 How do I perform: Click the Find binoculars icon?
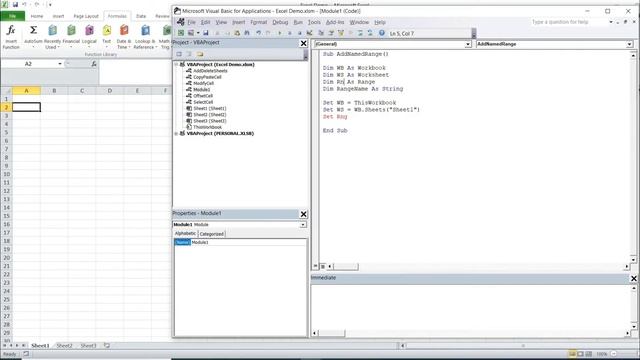click(247, 33)
